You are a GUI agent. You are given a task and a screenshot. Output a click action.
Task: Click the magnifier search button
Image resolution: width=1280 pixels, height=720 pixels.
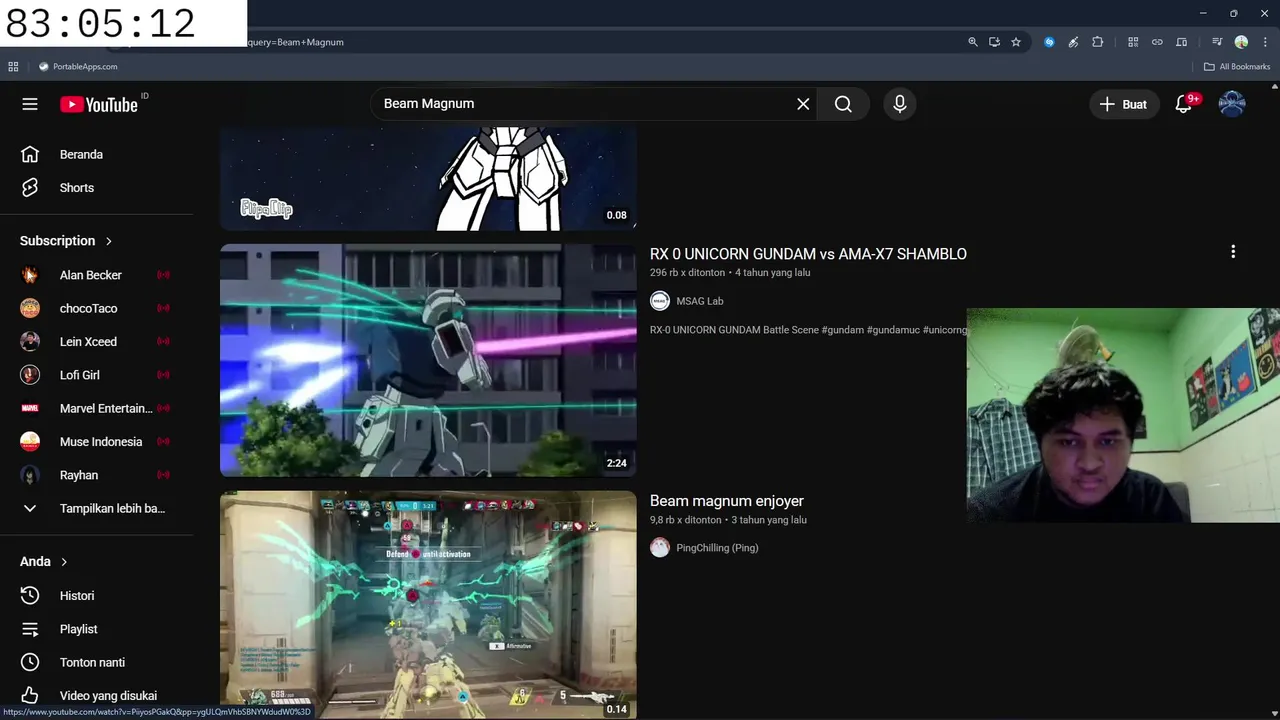pyautogui.click(x=843, y=104)
